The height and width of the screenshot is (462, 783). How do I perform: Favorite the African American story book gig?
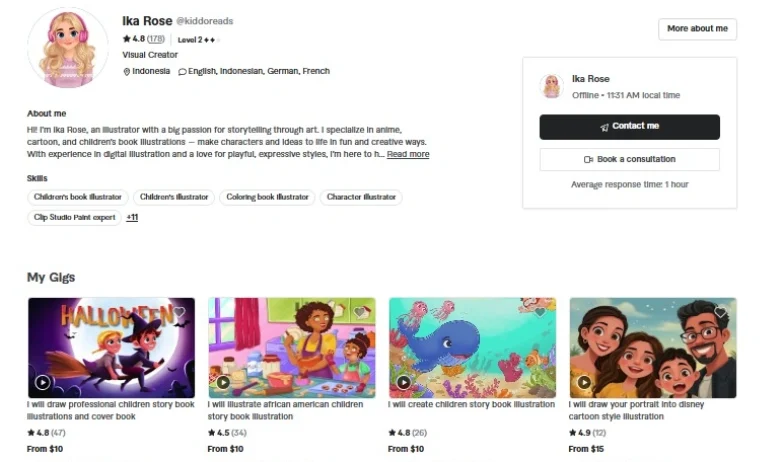[359, 313]
